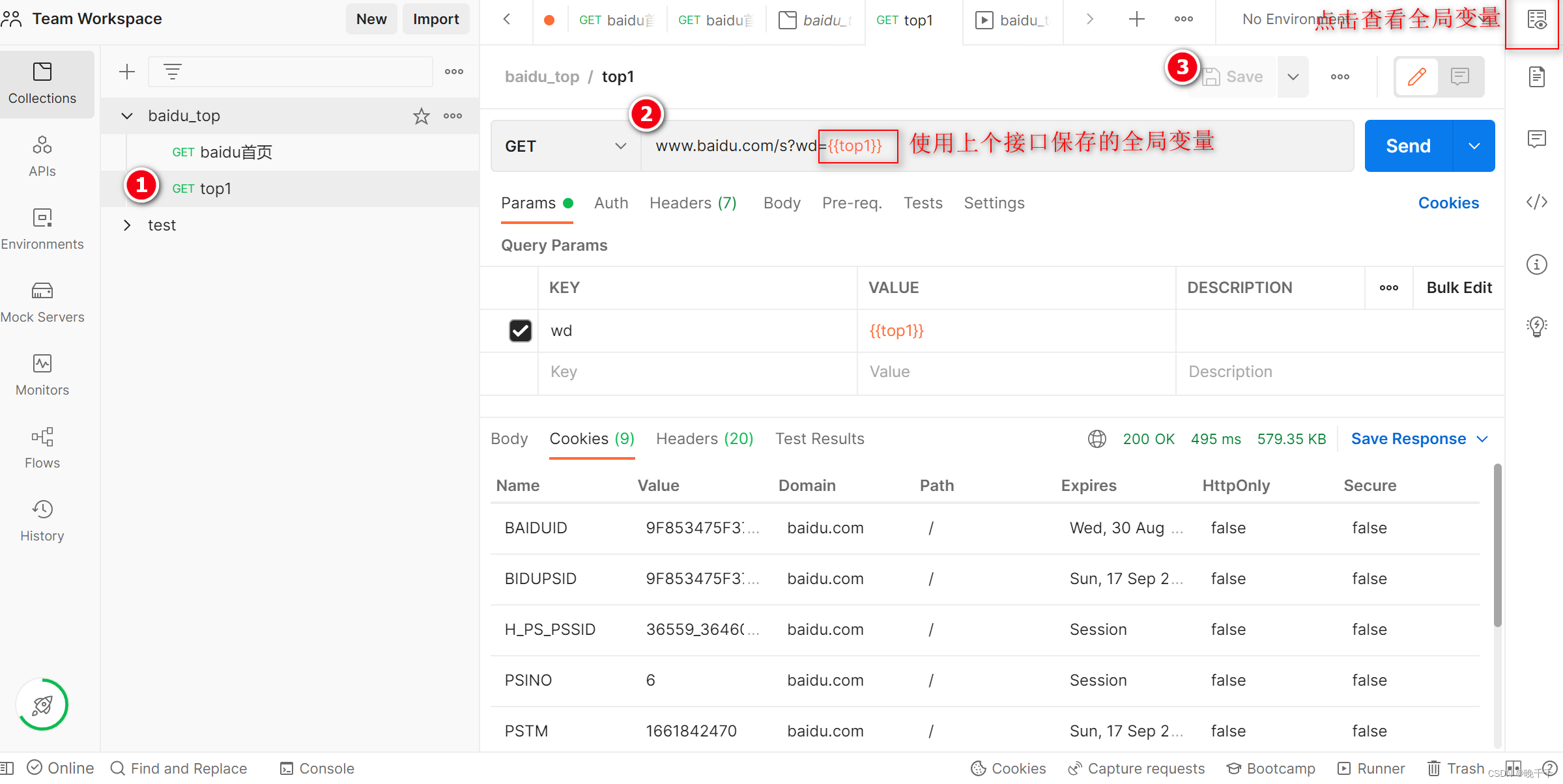This screenshot has width=1563, height=784.
Task: Open the Test Results tab
Action: [820, 439]
